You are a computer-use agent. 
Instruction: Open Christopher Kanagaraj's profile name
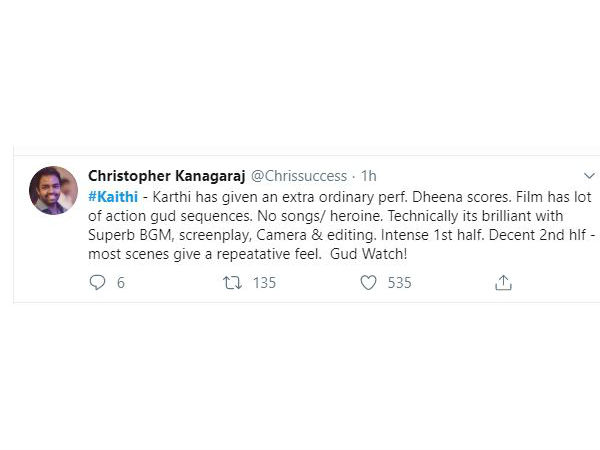(164, 176)
